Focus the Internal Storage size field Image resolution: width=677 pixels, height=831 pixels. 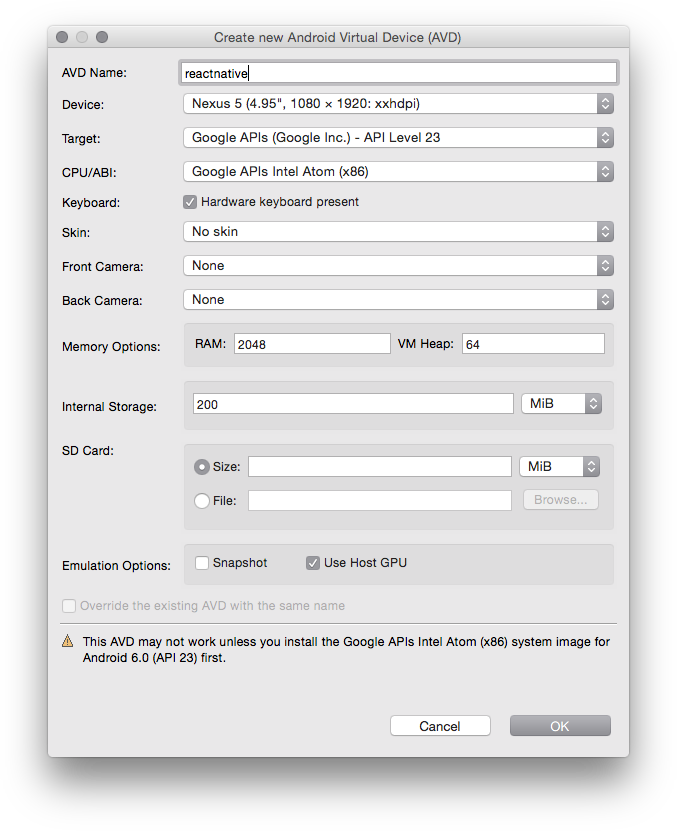point(352,404)
